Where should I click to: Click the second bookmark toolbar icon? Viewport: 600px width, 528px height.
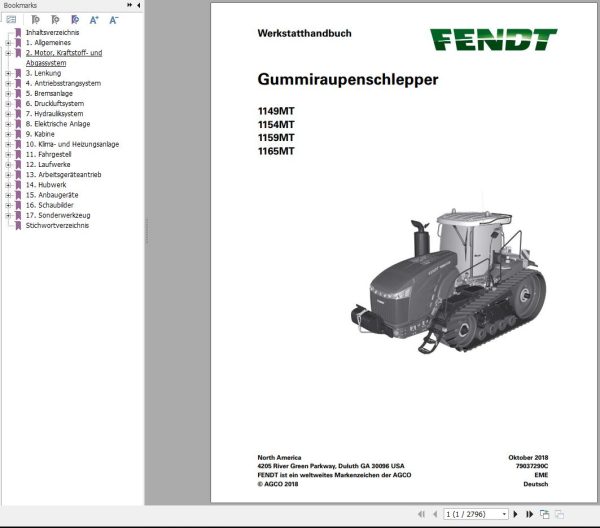[x=55, y=20]
